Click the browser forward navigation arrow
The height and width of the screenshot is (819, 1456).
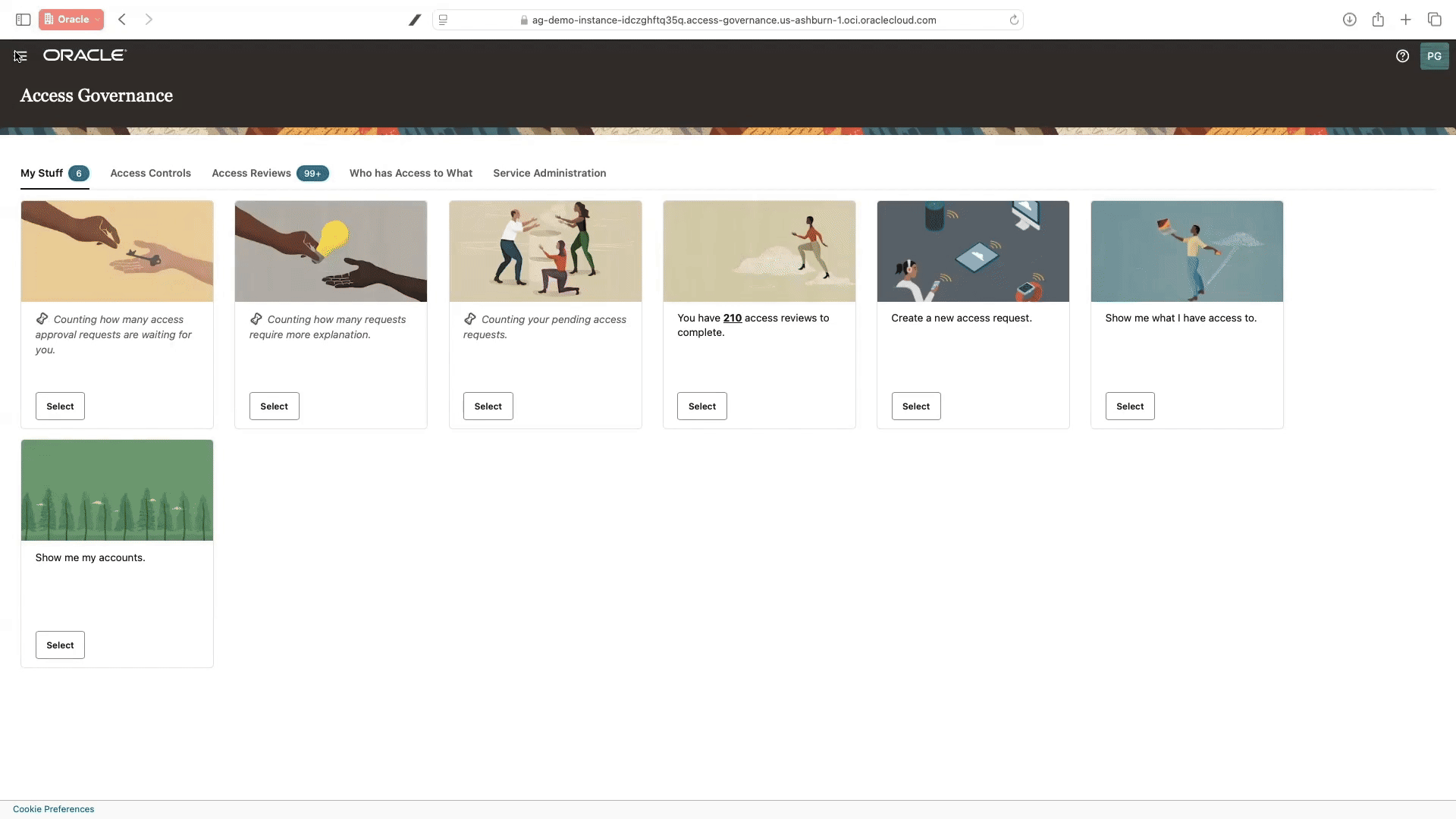(149, 19)
